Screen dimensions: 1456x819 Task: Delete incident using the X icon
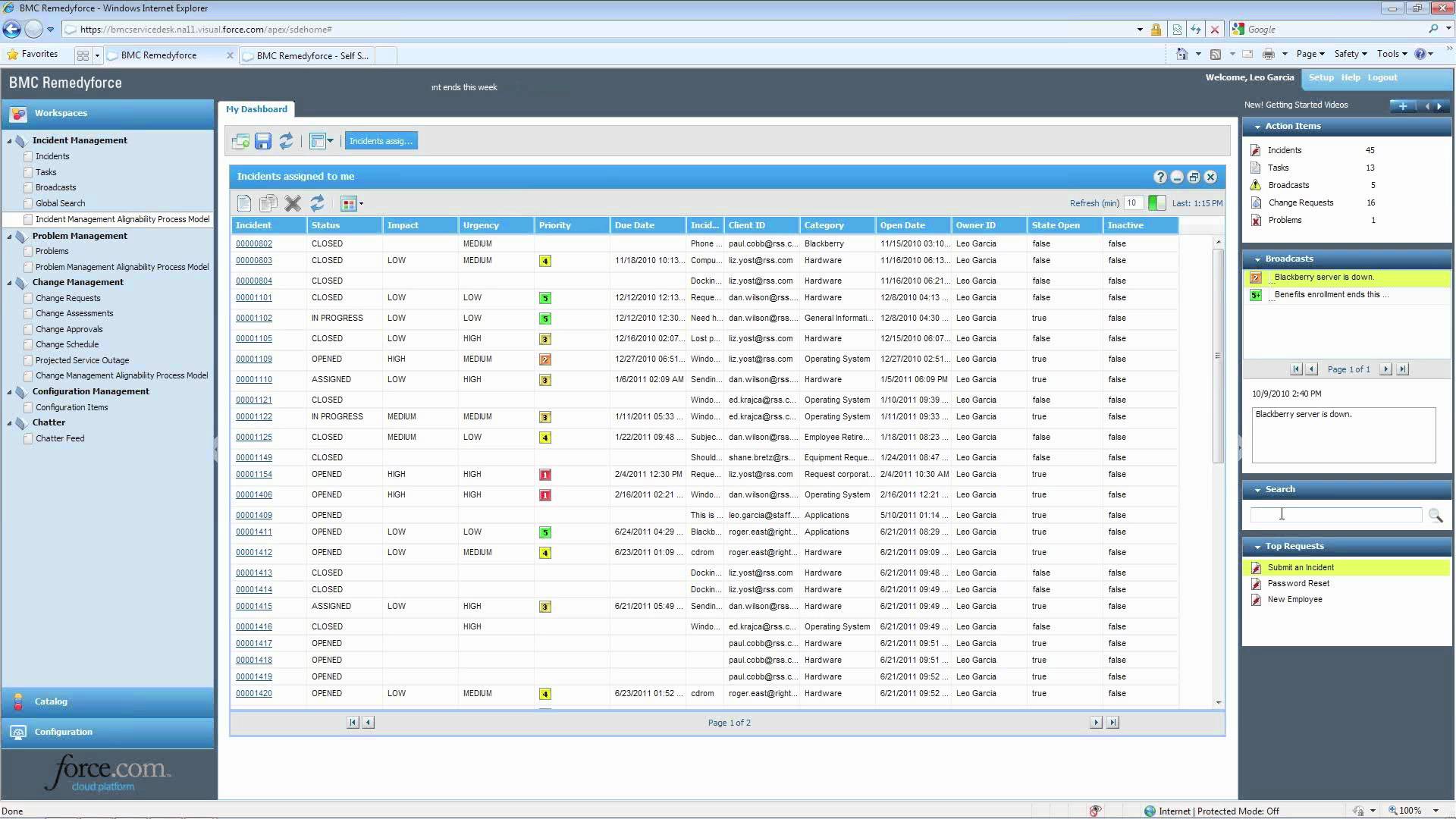click(293, 203)
